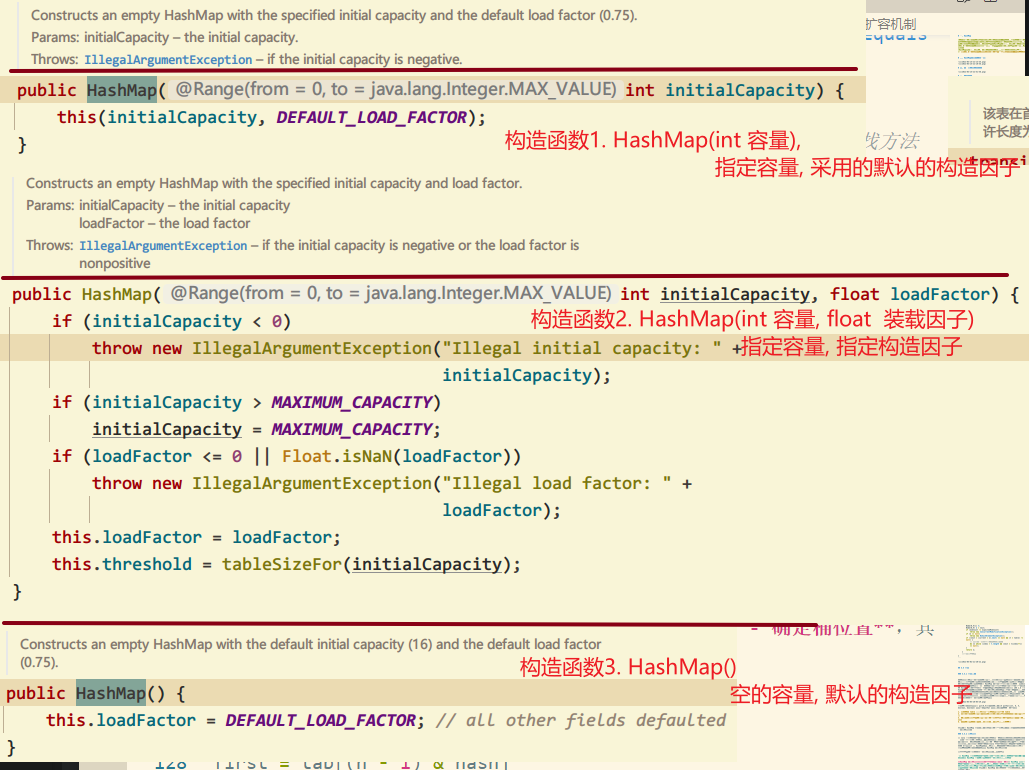The height and width of the screenshot is (770, 1029).
Task: Click the document minimap thumbnail at top right
Action: pyautogui.click(x=992, y=55)
